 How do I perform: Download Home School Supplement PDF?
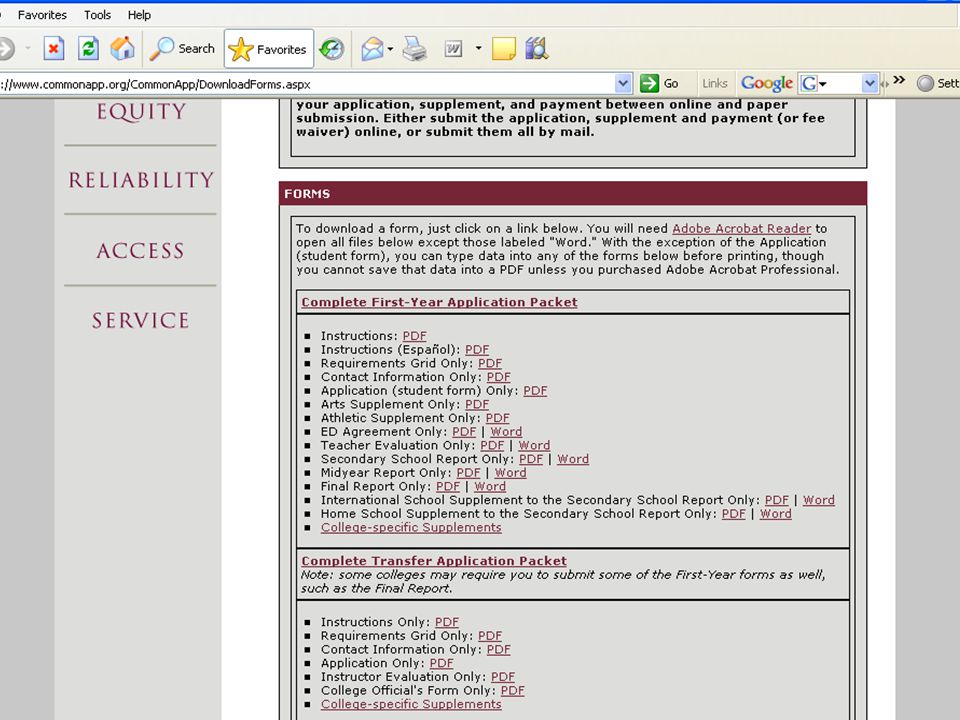[733, 514]
